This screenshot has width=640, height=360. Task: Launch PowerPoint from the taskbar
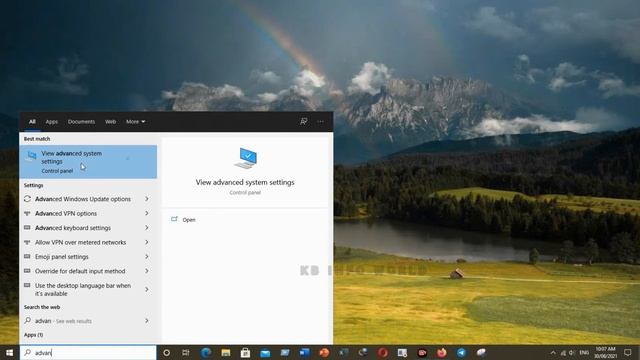324,352
